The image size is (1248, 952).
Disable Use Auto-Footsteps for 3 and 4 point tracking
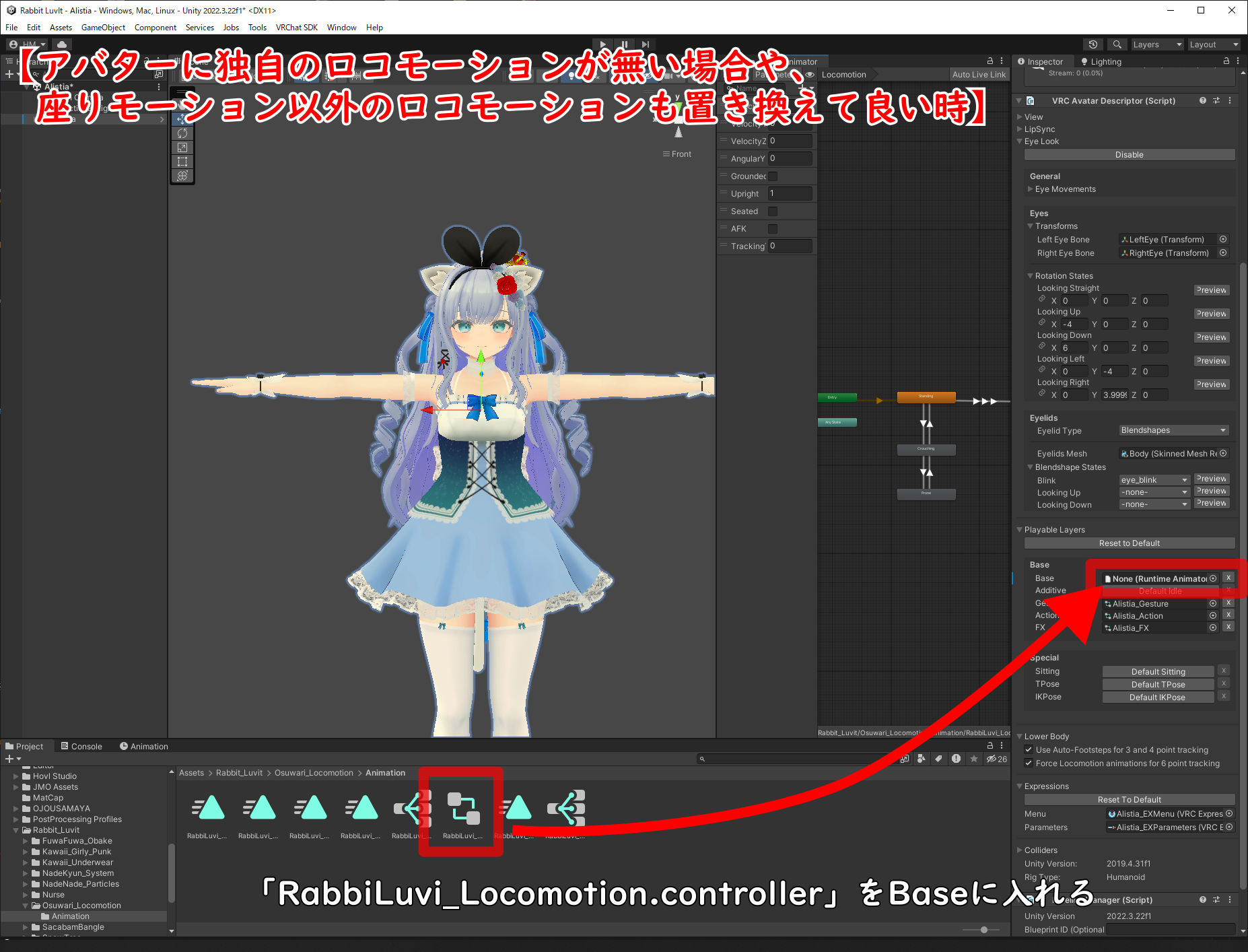click(x=1029, y=749)
